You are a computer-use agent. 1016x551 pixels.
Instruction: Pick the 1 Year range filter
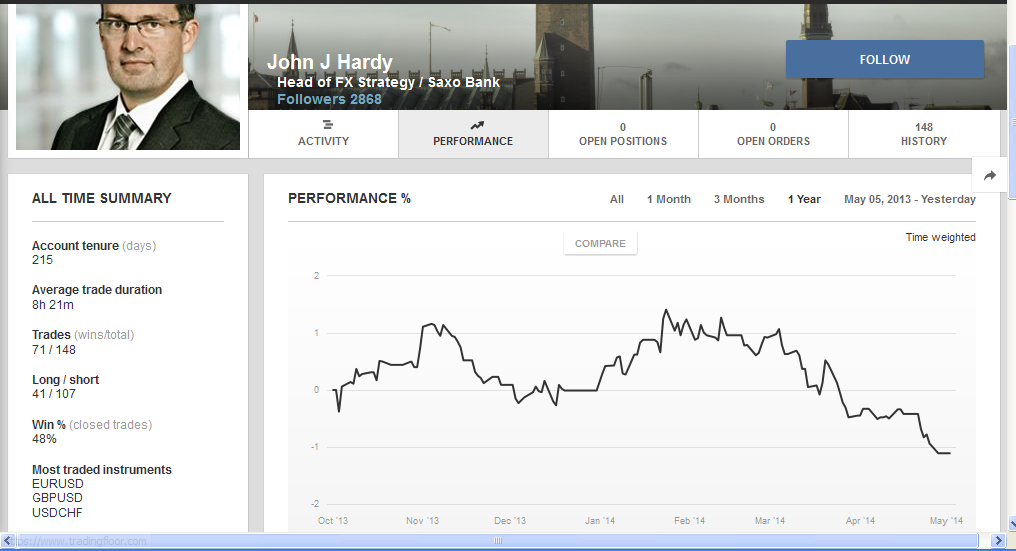[x=803, y=199]
